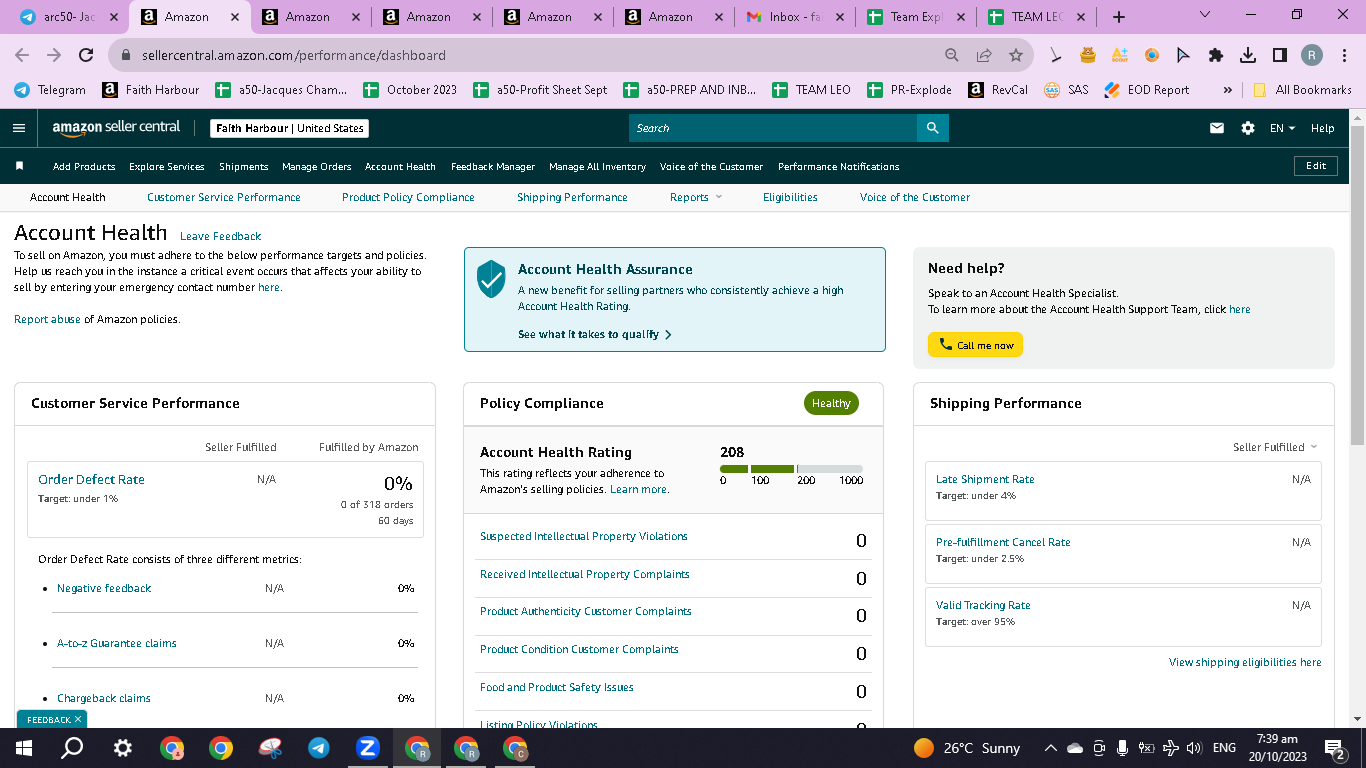
Task: Click the Edit button in favorites bar
Action: point(1316,166)
